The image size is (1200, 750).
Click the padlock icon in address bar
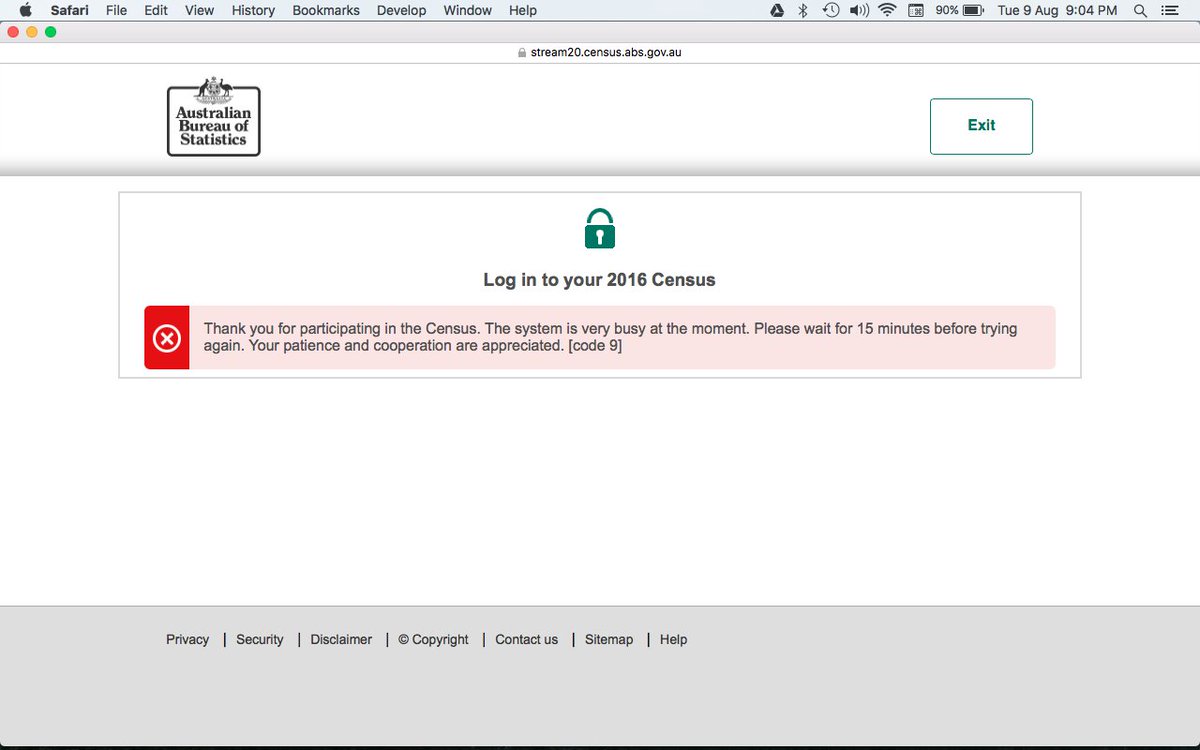pyautogui.click(x=522, y=52)
